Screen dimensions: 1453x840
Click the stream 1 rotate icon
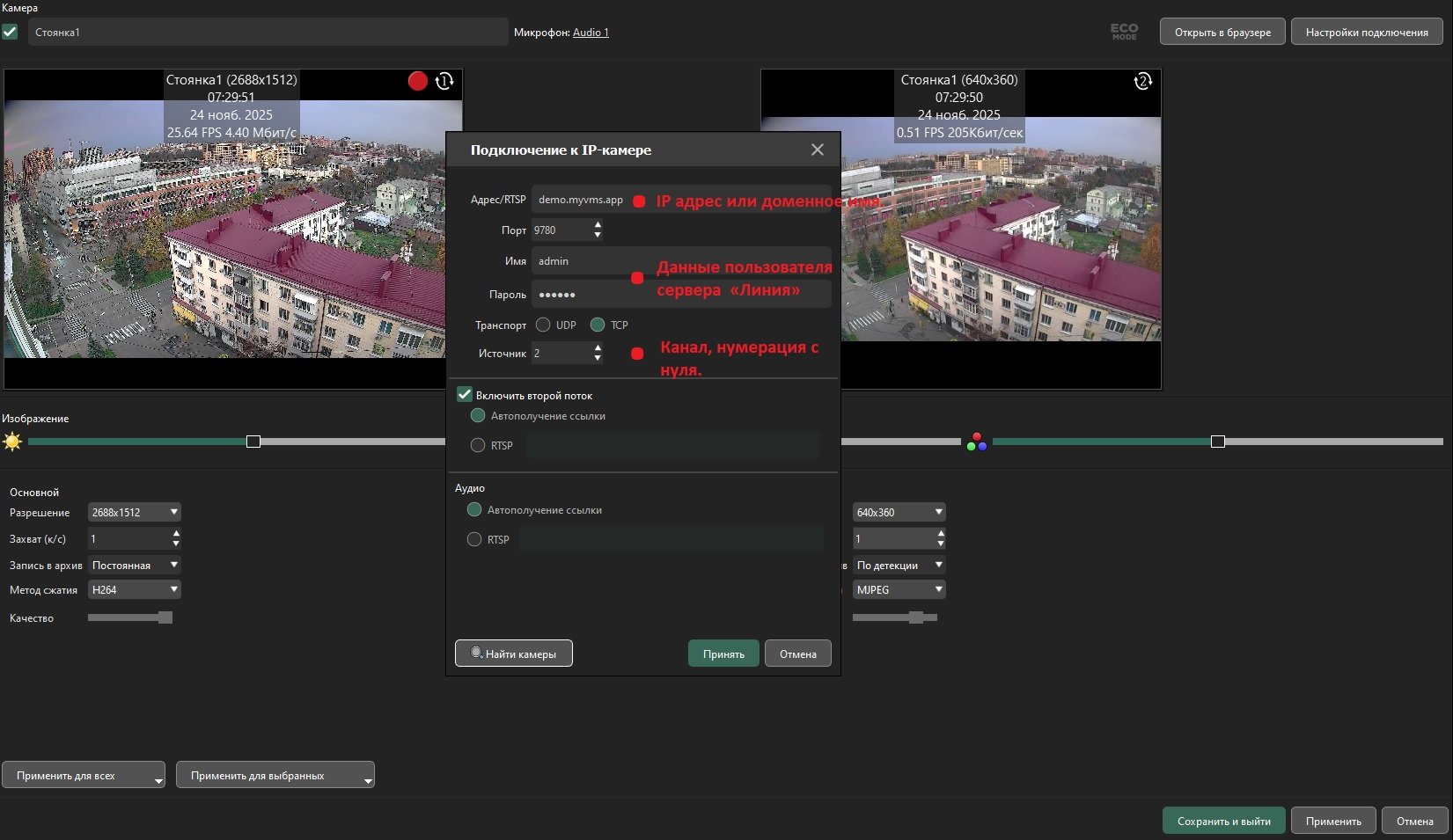pyautogui.click(x=444, y=81)
